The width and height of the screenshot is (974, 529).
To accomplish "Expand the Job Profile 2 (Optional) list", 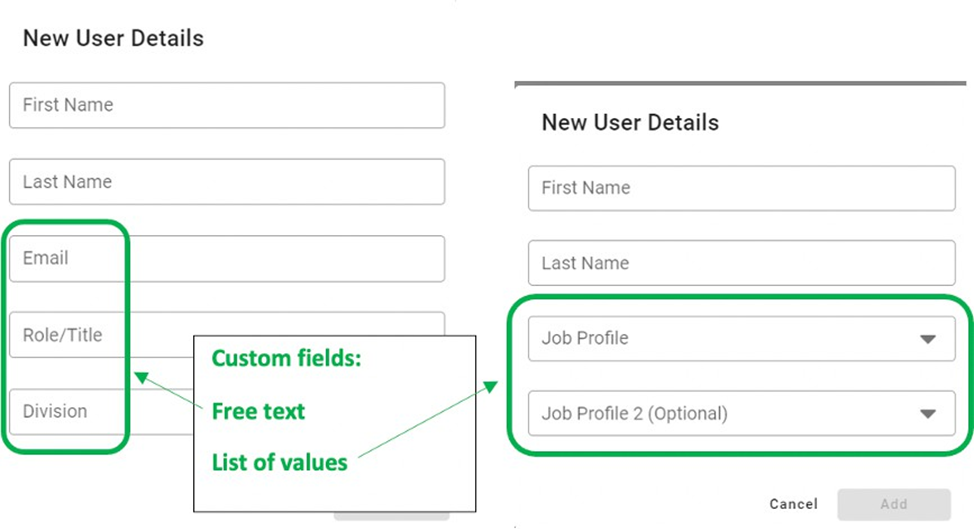I will coord(720,413).
